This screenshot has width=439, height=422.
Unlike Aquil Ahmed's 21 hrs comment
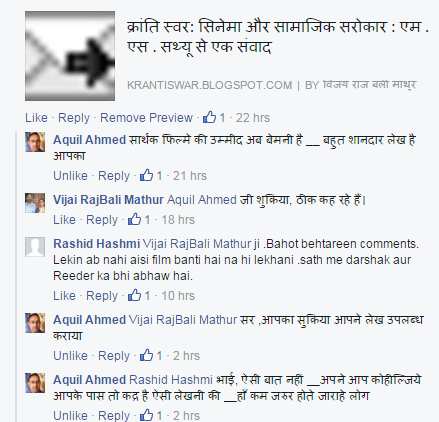[70, 176]
